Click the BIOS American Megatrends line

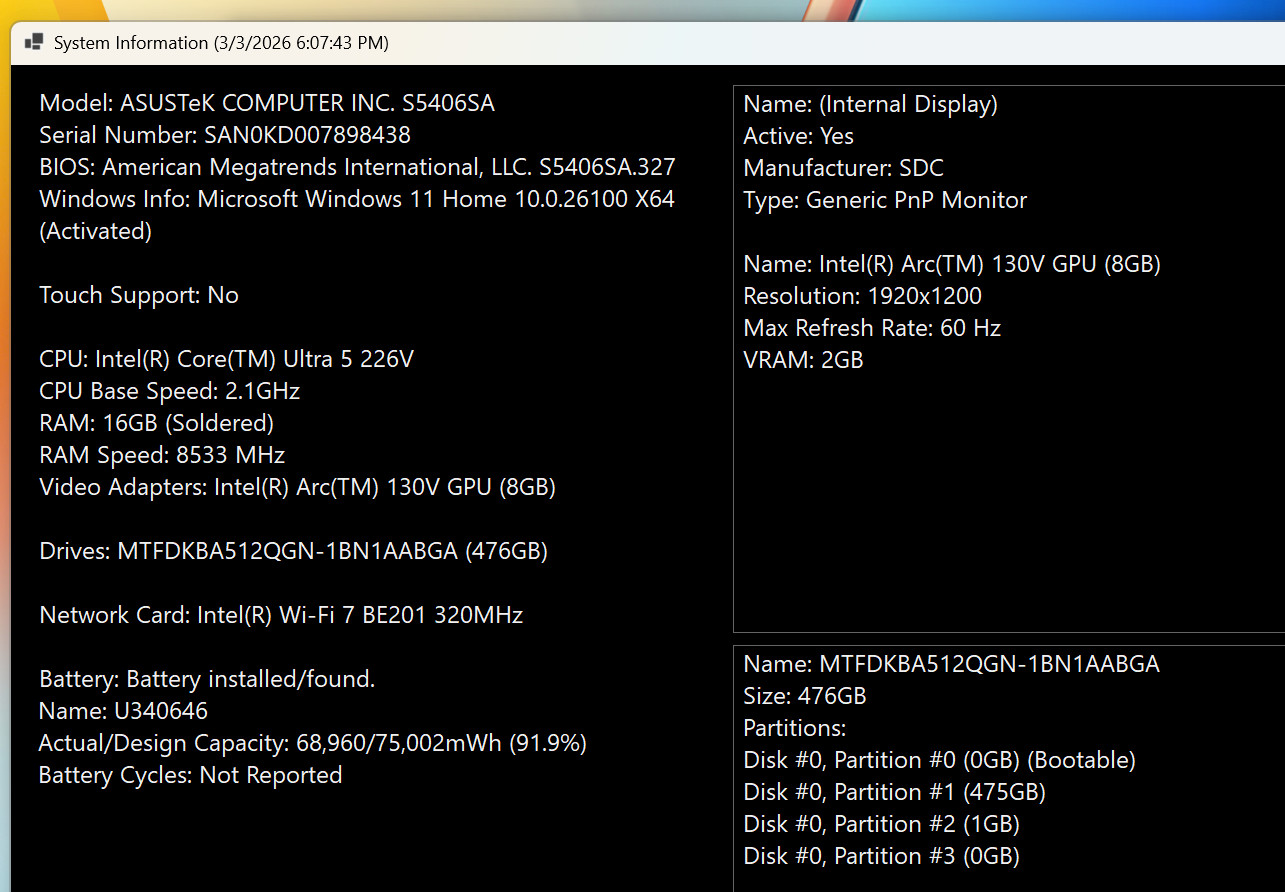click(x=358, y=167)
